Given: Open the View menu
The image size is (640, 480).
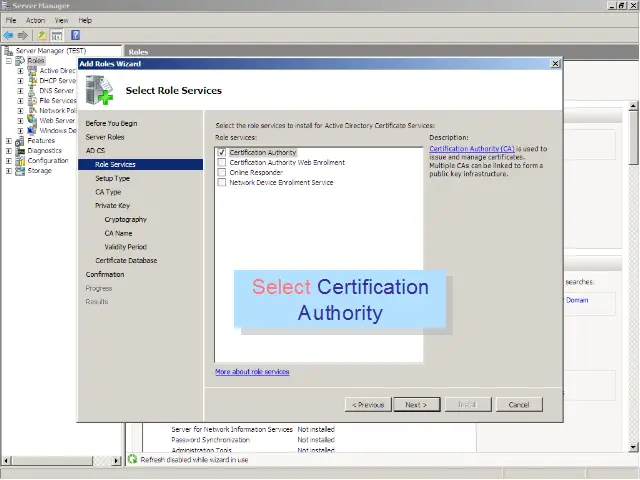Looking at the screenshot, I should tap(62, 20).
